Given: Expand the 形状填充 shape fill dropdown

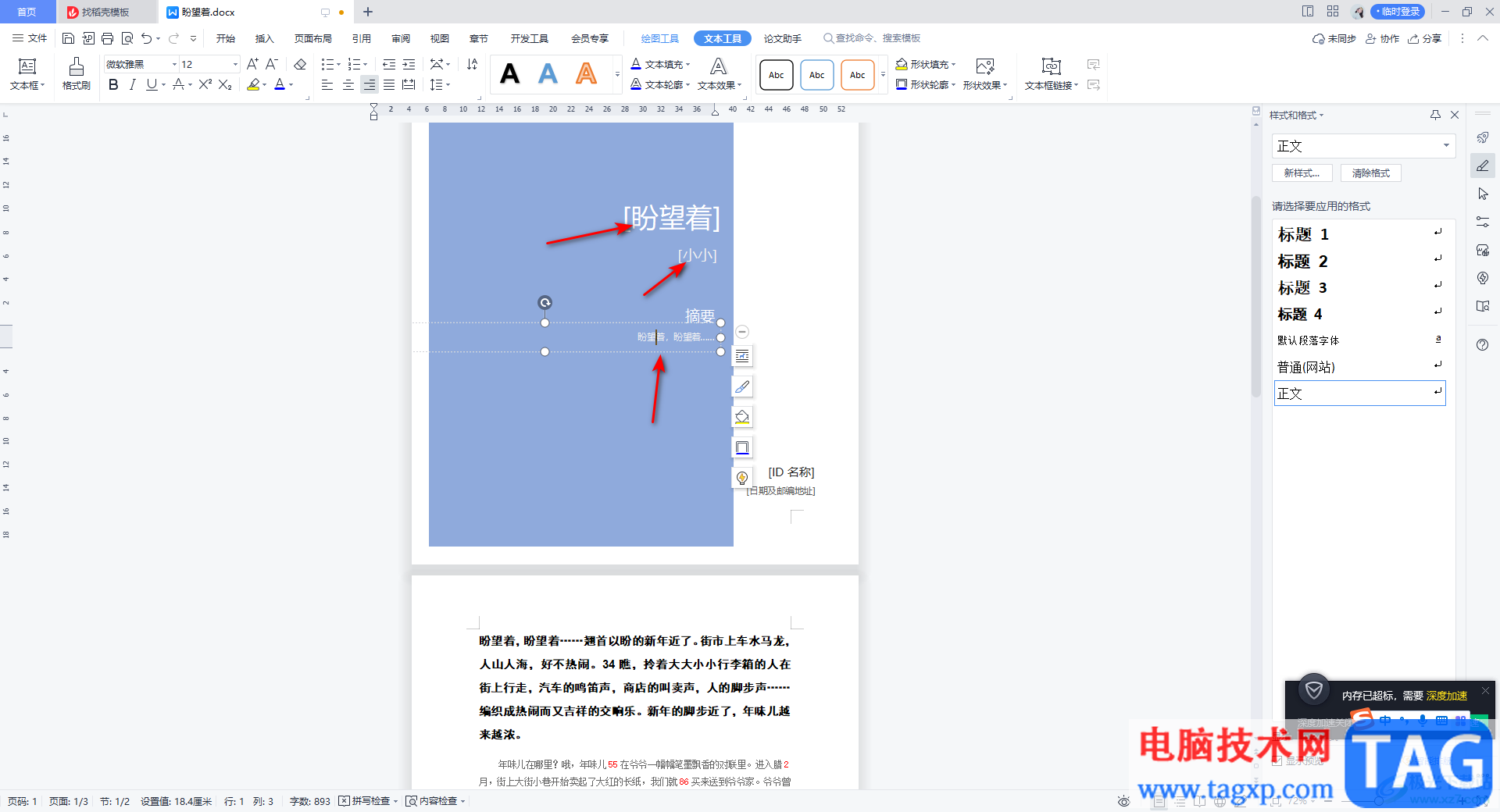Looking at the screenshot, I should click(x=954, y=65).
